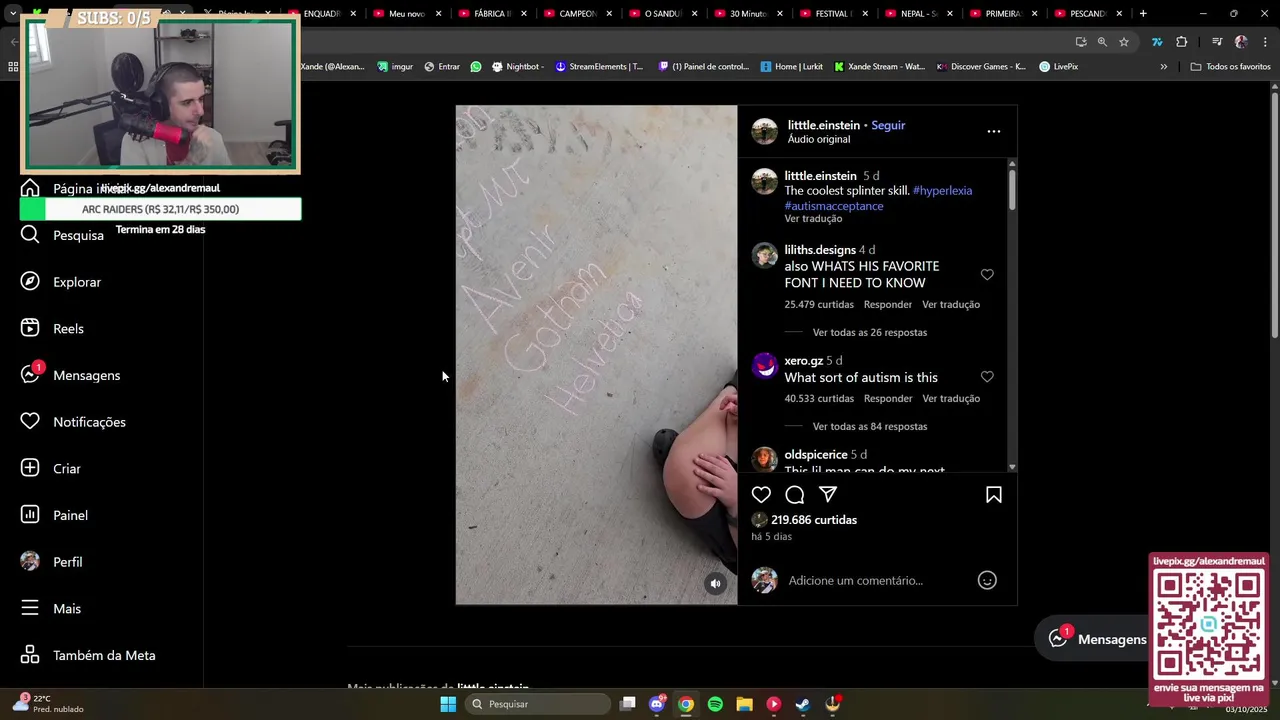Open imgur bookmark
This screenshot has height=720, width=1280.
click(395, 67)
